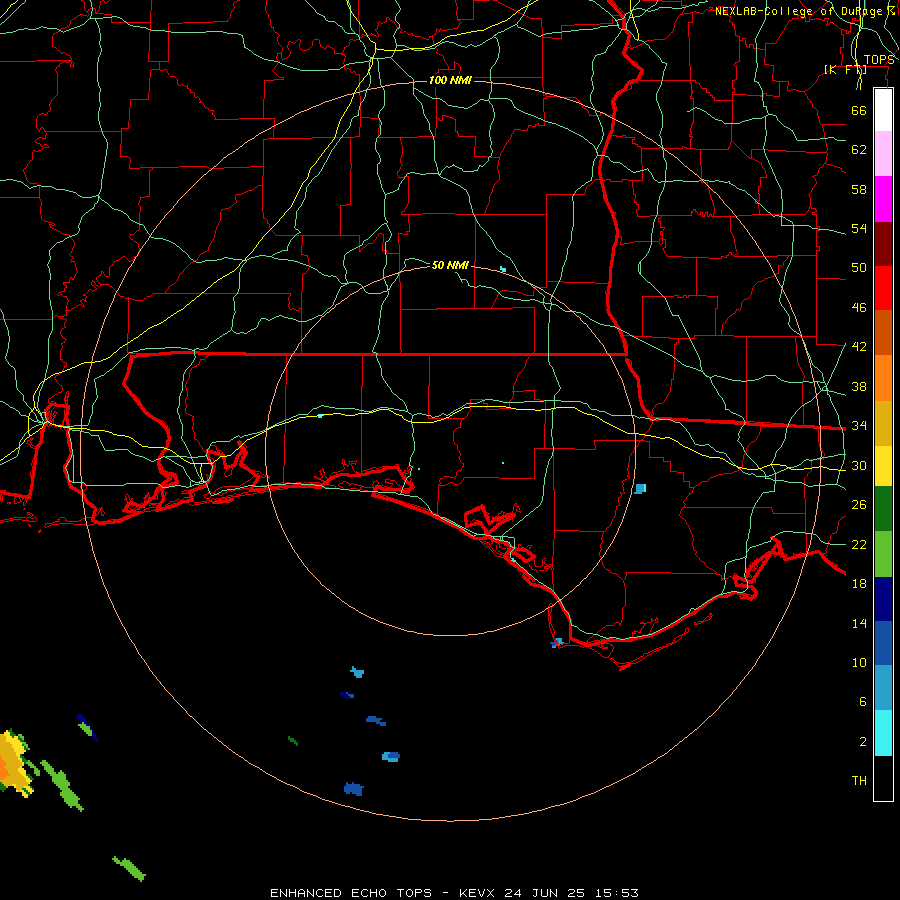Pick the dark orange legend segment
The width and height of the screenshot is (900, 900).
(883, 332)
